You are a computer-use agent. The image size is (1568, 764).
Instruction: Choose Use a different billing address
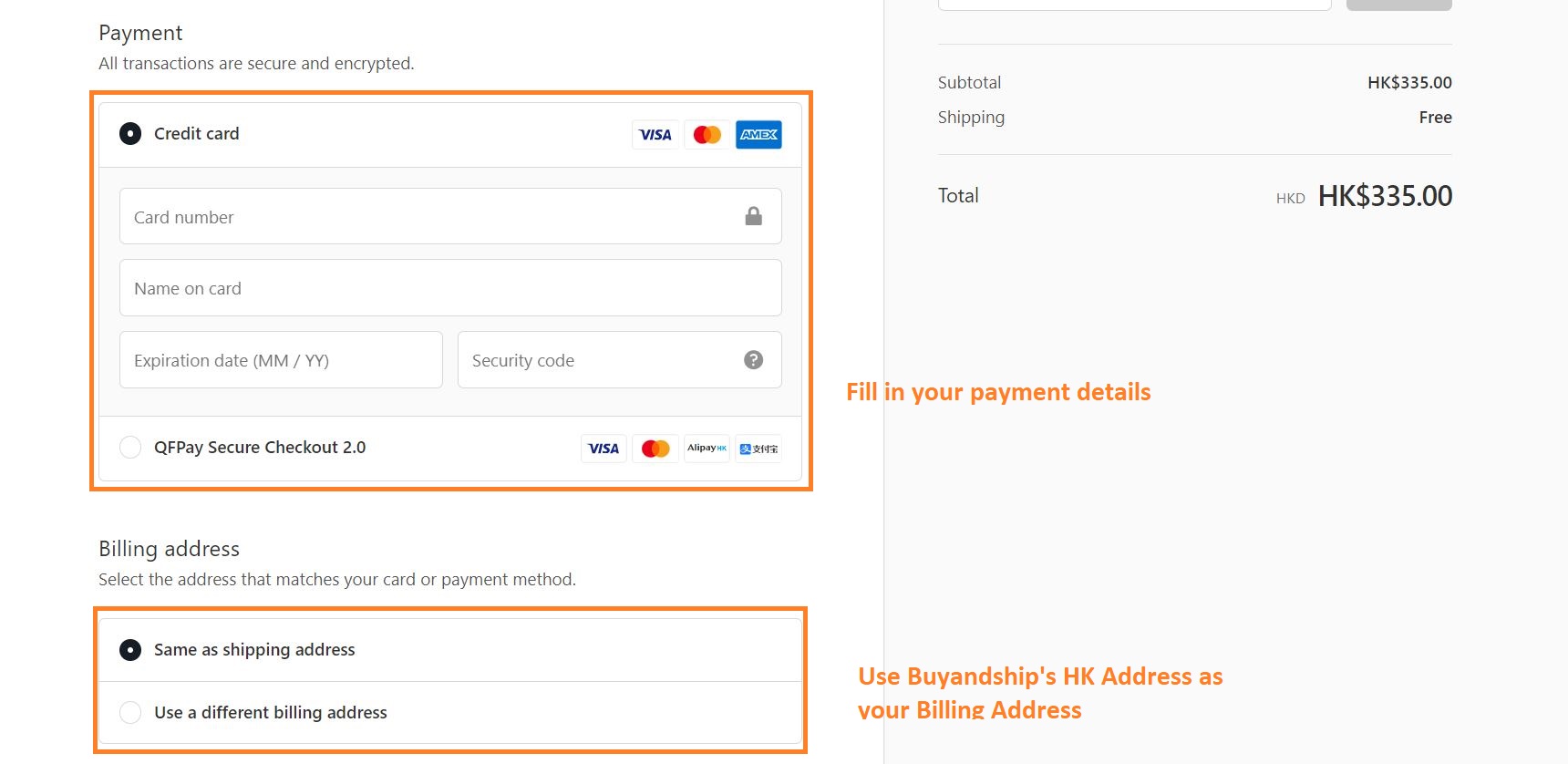pyautogui.click(x=130, y=713)
